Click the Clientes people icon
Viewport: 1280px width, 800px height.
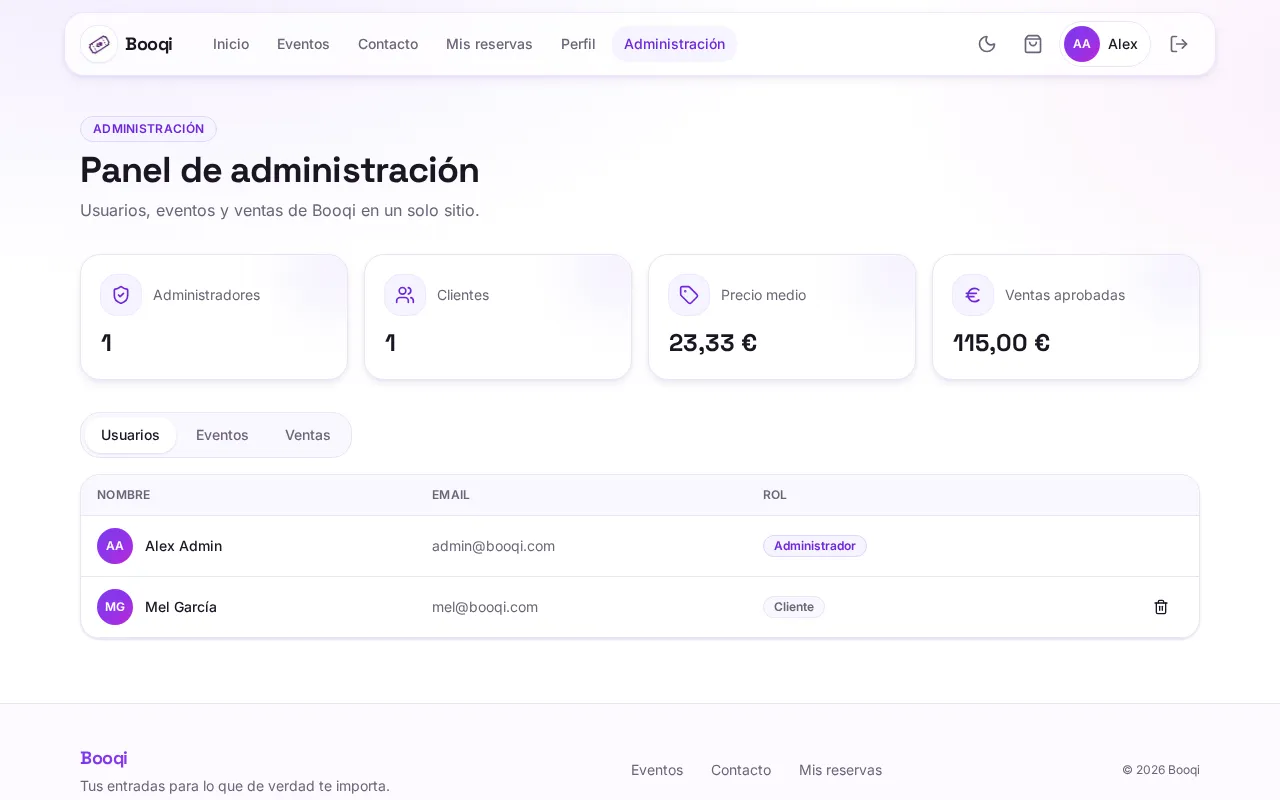tap(405, 295)
